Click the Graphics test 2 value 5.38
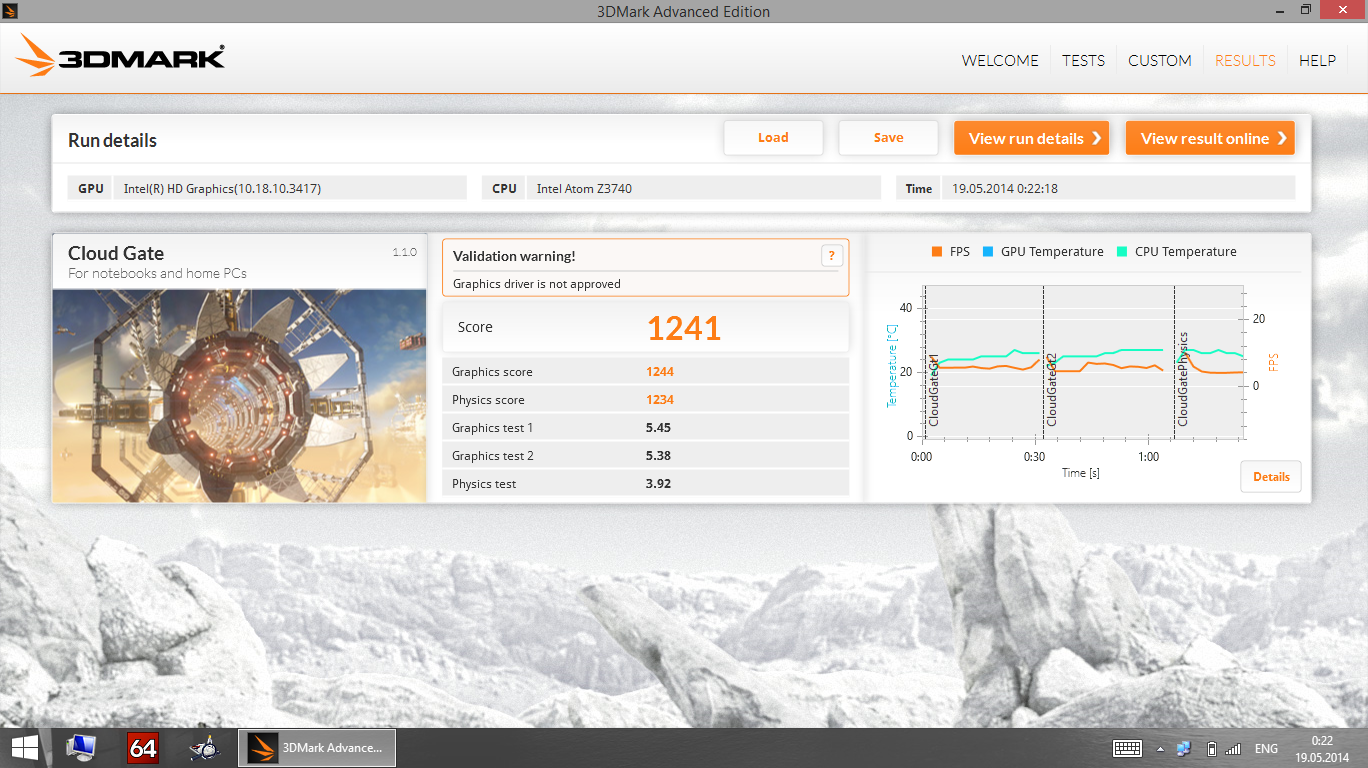This screenshot has height=768, width=1368. pyautogui.click(x=658, y=456)
